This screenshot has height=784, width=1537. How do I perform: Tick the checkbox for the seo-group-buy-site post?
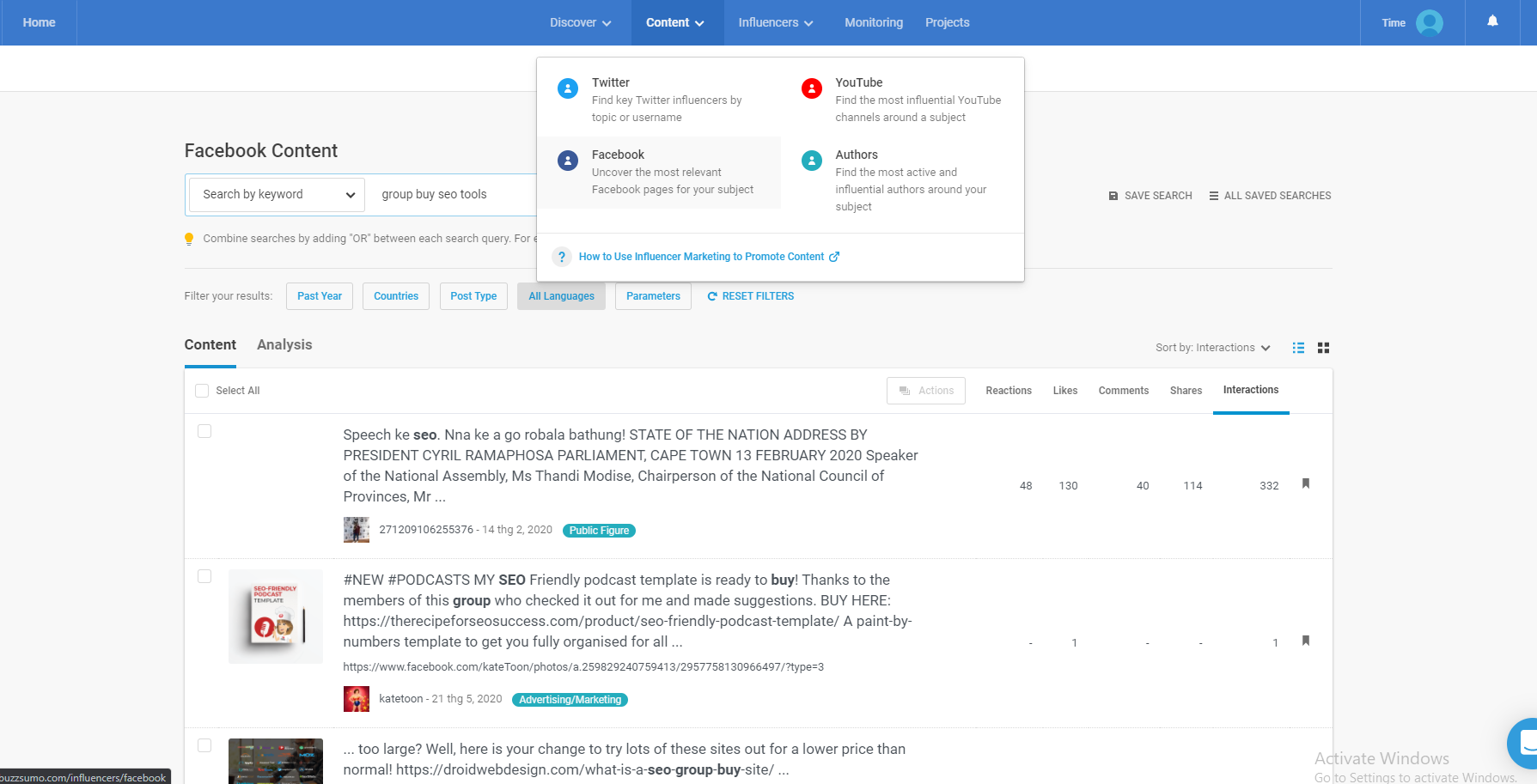tap(204, 745)
